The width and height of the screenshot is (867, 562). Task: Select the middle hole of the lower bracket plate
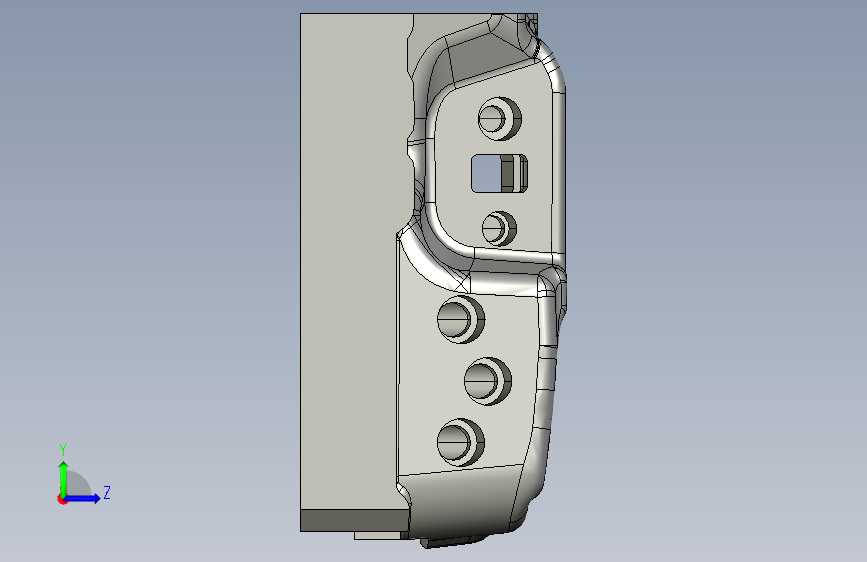click(x=488, y=381)
